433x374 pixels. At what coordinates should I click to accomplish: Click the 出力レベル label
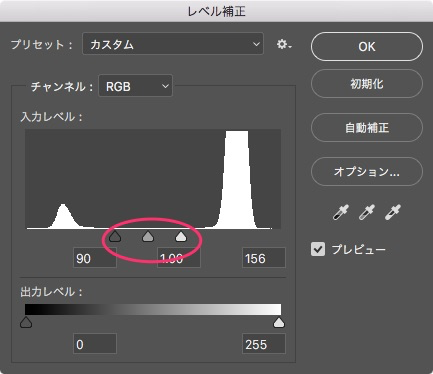[x=51, y=292]
